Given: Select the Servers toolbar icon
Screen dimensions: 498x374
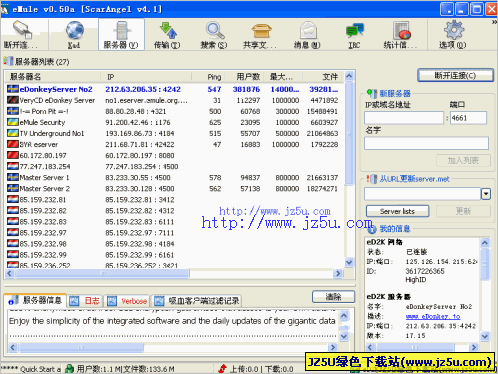Looking at the screenshot, I should click(121, 30).
